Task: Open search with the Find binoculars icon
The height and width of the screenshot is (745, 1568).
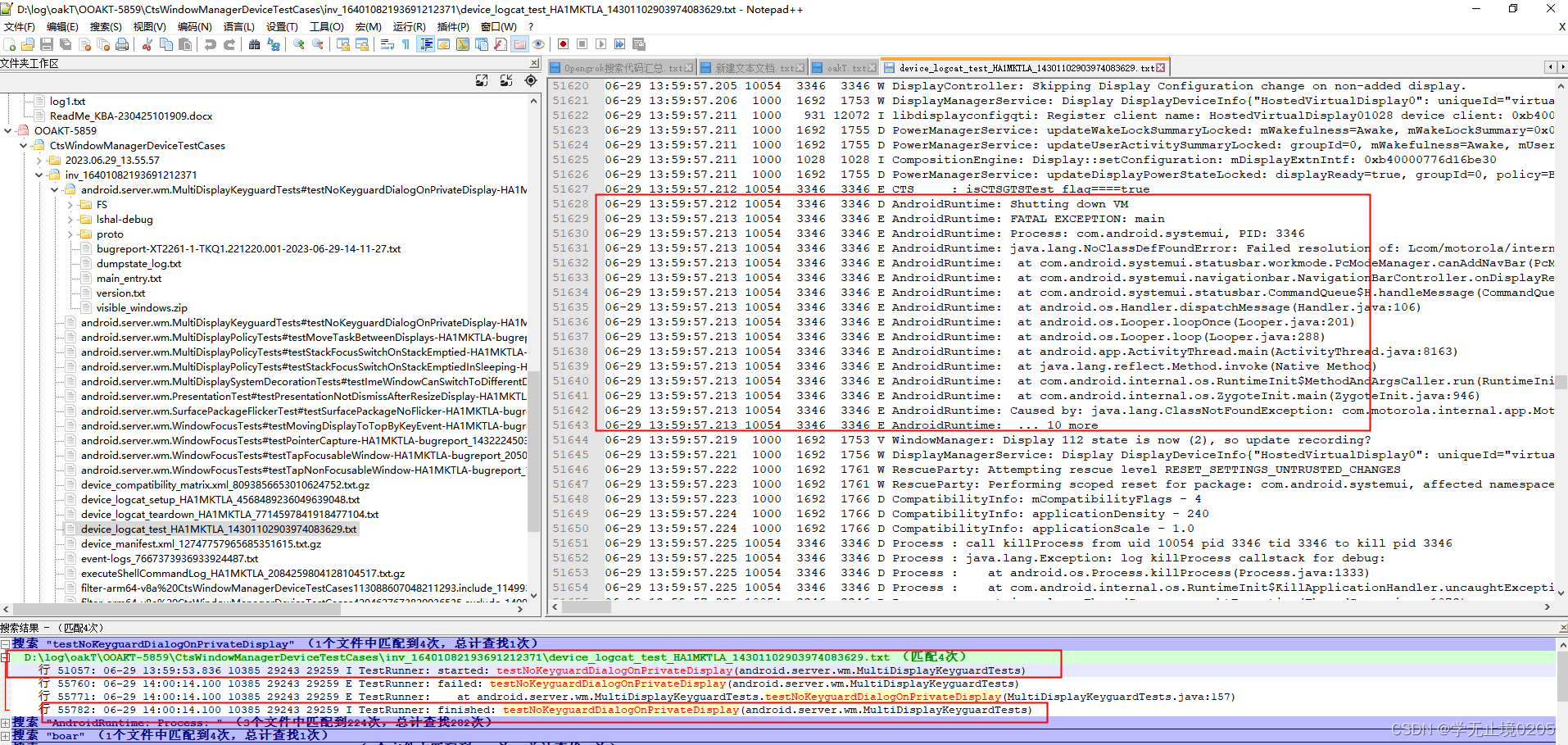Action: pyautogui.click(x=254, y=43)
